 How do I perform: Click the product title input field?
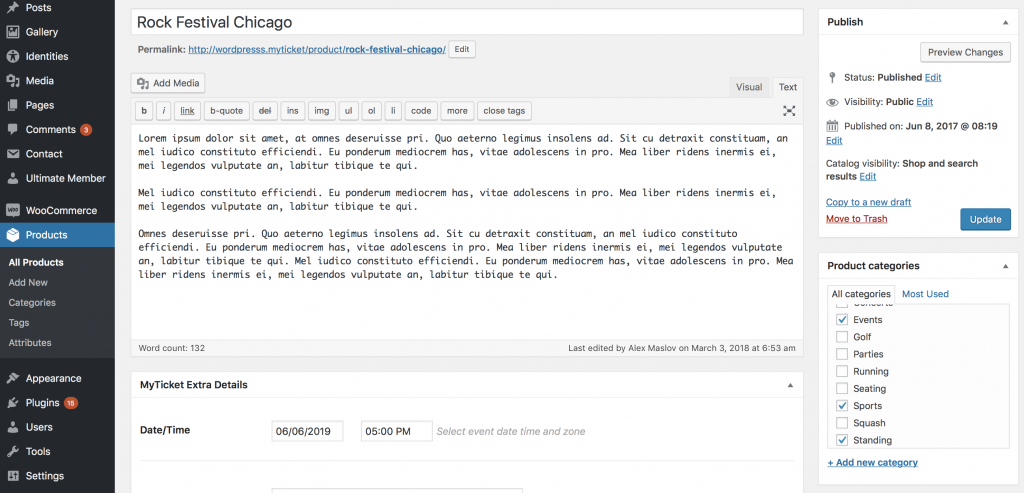[x=467, y=22]
